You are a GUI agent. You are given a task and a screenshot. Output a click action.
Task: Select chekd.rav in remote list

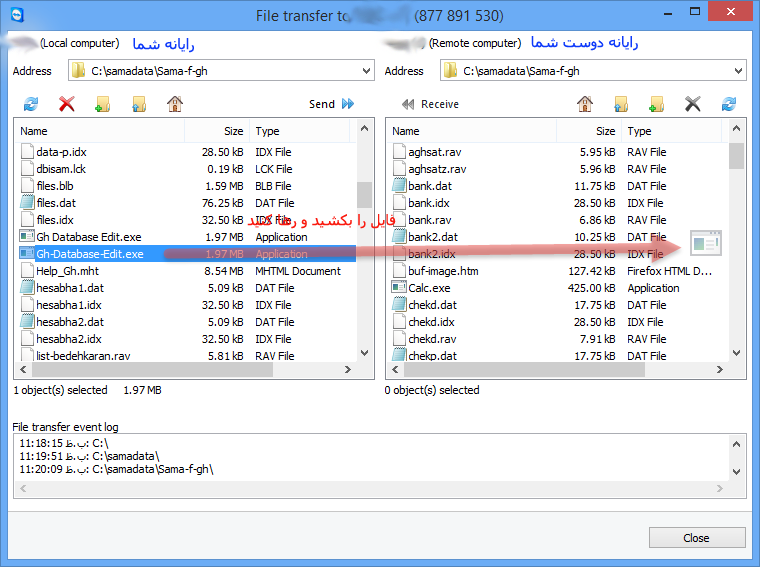[558, 338]
